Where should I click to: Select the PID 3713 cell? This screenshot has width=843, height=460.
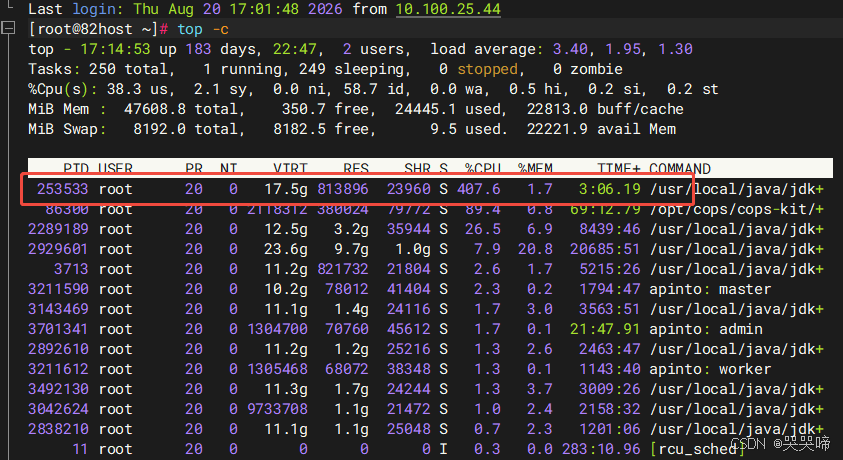(x=71, y=269)
